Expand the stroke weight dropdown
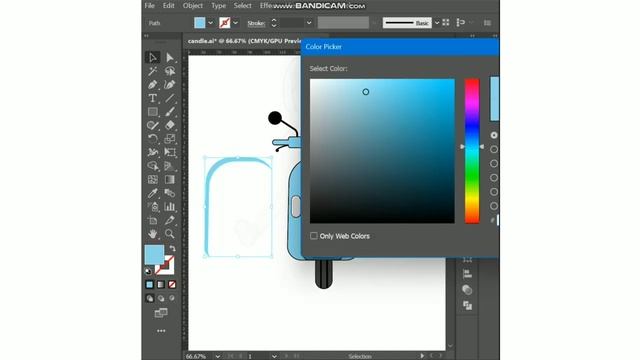 309,23
